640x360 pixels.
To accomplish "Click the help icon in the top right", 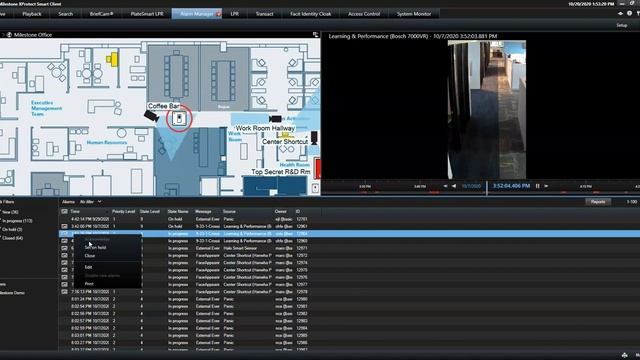I will click(629, 13).
